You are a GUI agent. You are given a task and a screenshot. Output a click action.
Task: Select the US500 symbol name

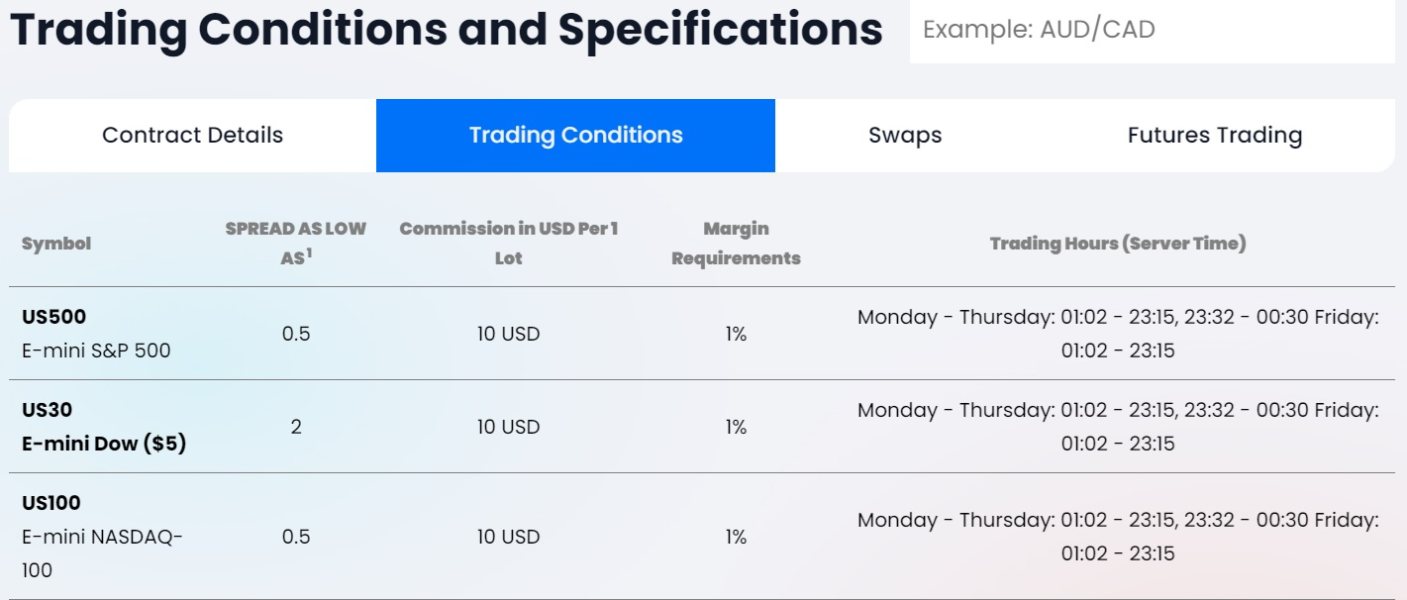54,317
